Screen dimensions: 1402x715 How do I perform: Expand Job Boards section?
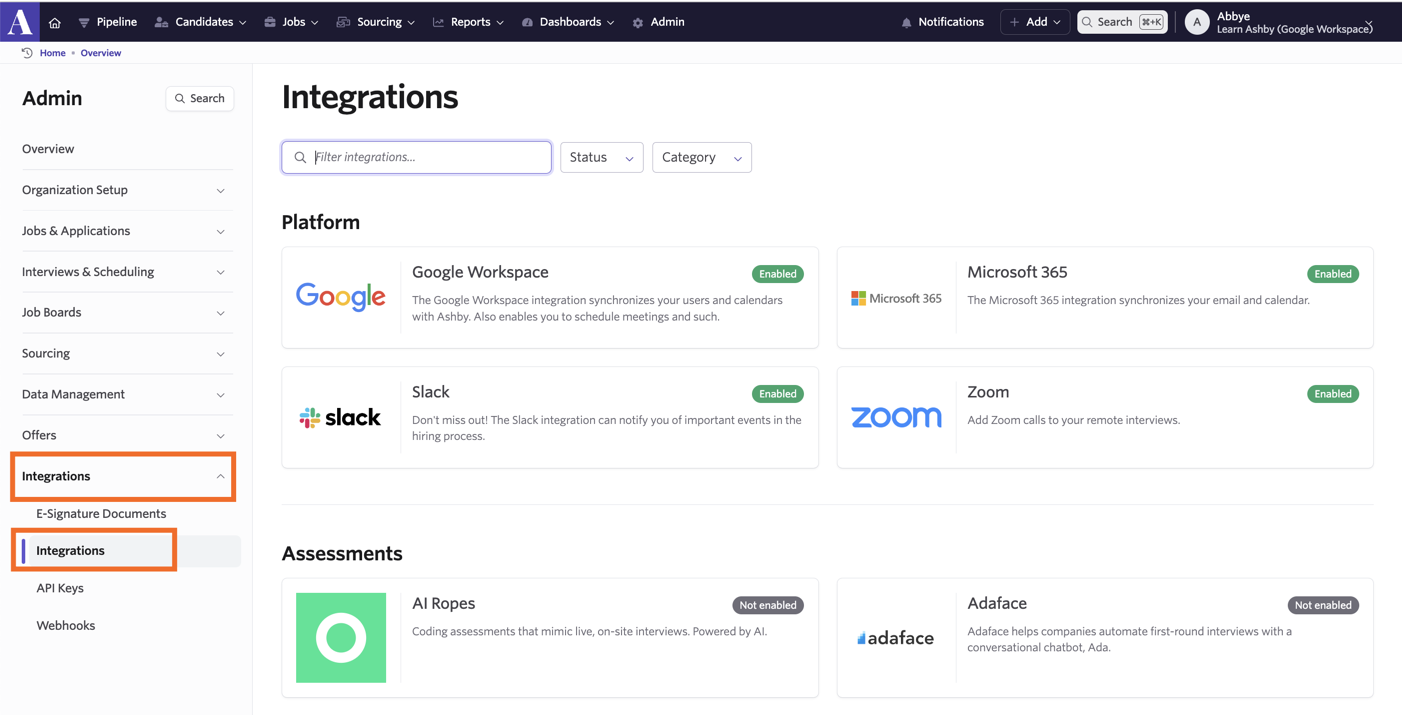tap(125, 313)
